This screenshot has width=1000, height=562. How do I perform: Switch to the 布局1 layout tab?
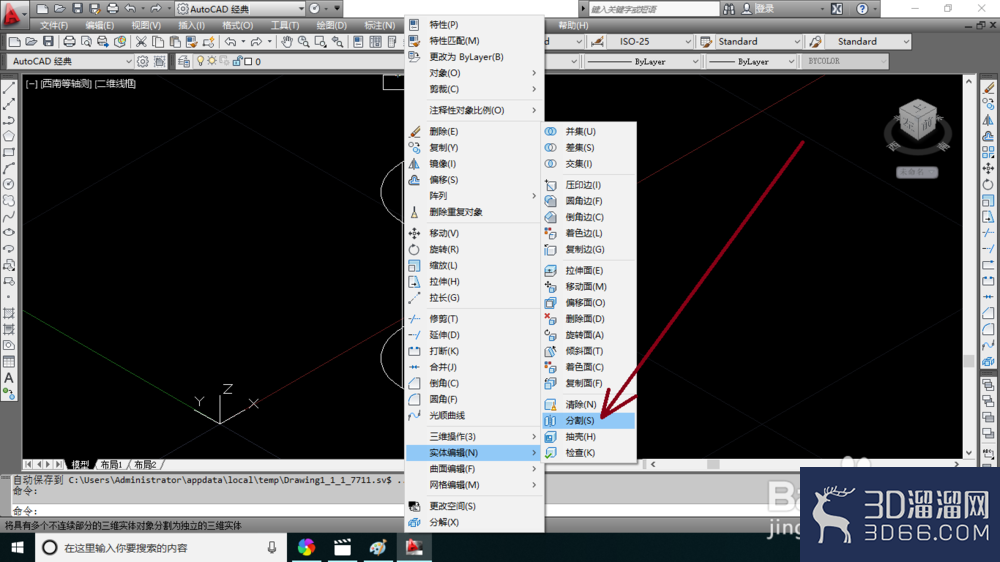point(112,464)
